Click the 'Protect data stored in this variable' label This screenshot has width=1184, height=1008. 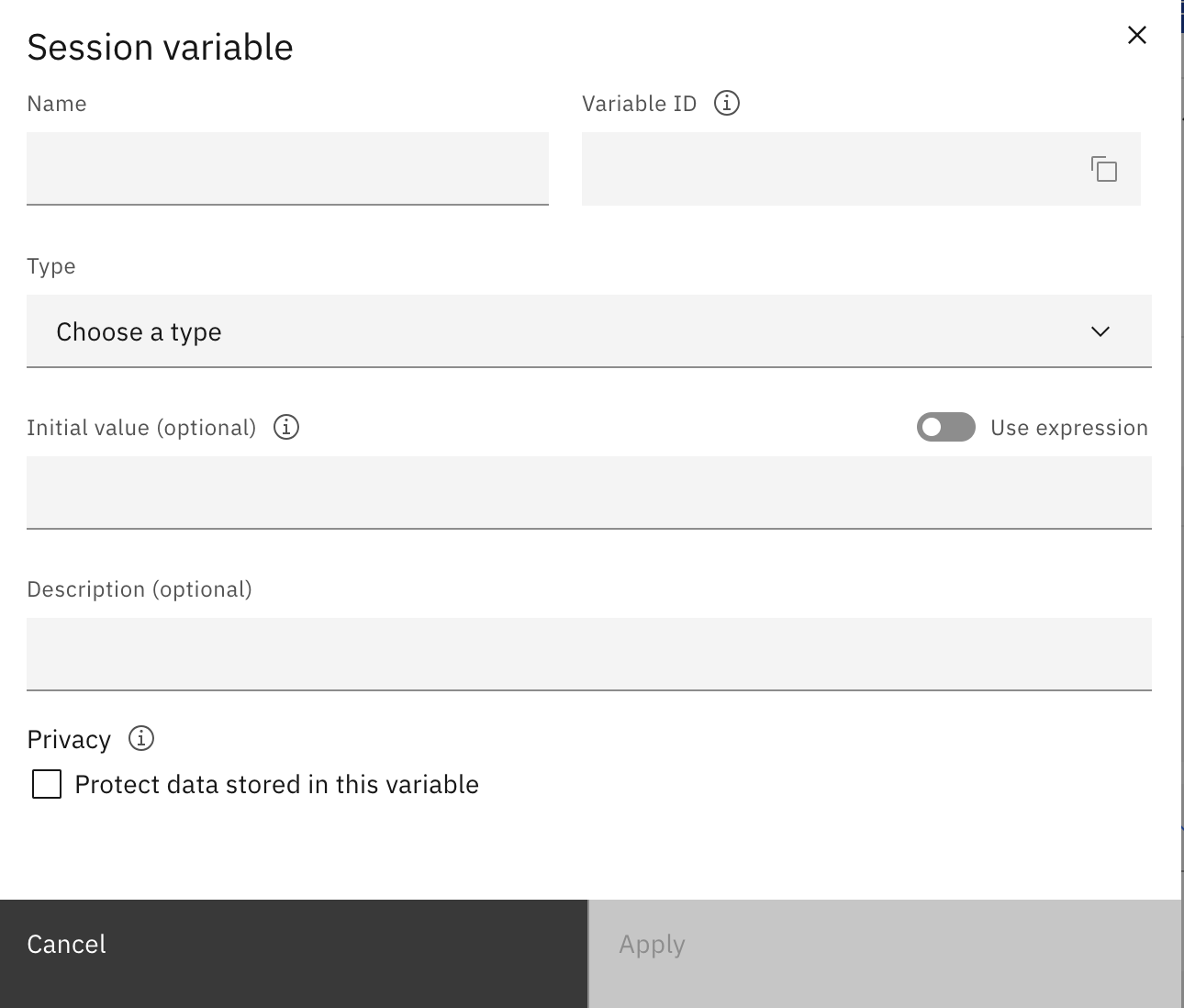(276, 785)
